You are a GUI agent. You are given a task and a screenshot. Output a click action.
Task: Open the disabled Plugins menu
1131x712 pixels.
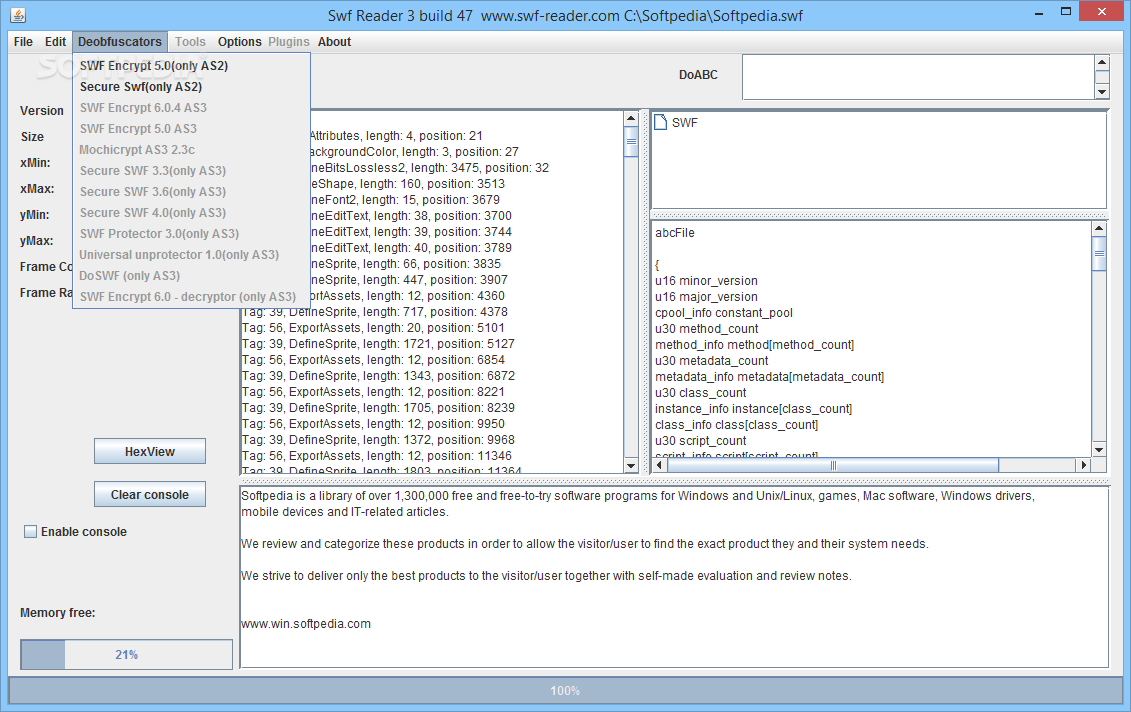tap(289, 42)
